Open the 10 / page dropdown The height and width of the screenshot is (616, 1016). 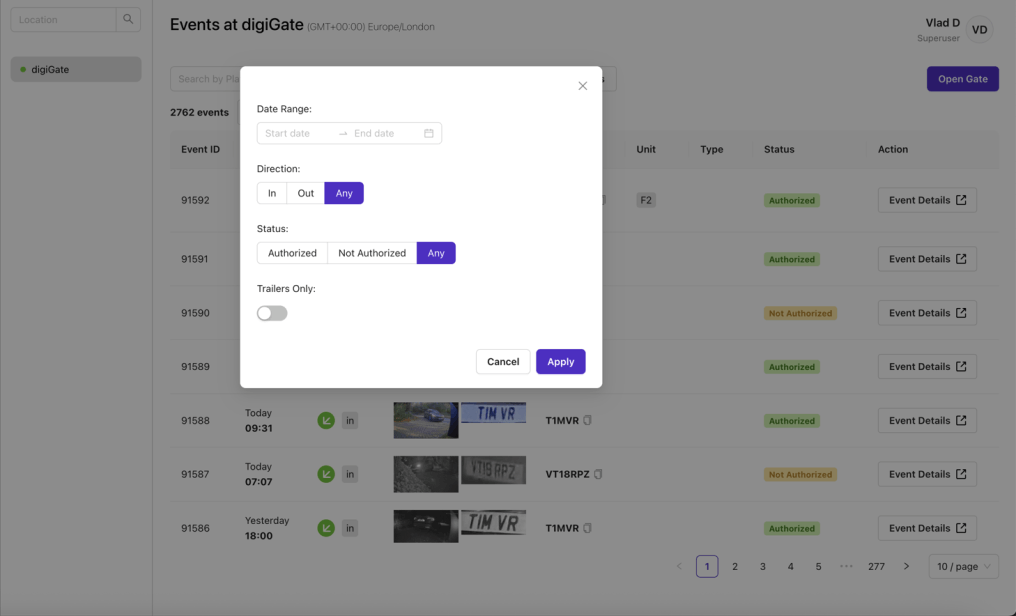tap(963, 566)
